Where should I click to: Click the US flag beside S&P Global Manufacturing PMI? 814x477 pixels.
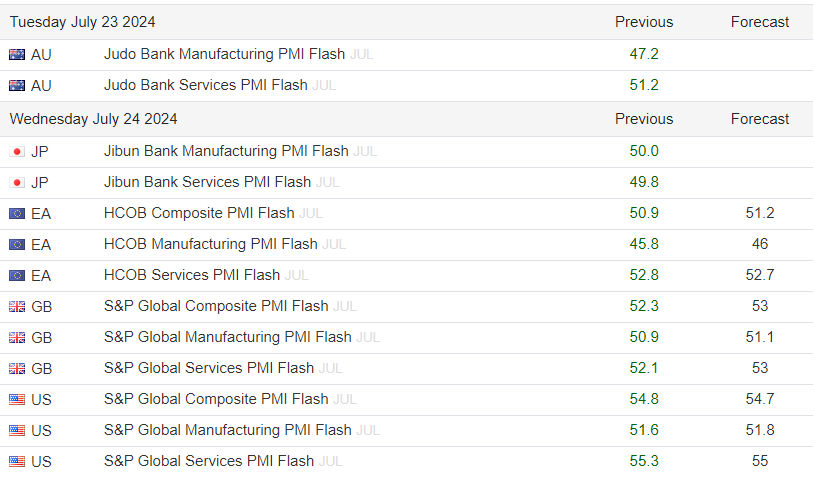coord(17,431)
